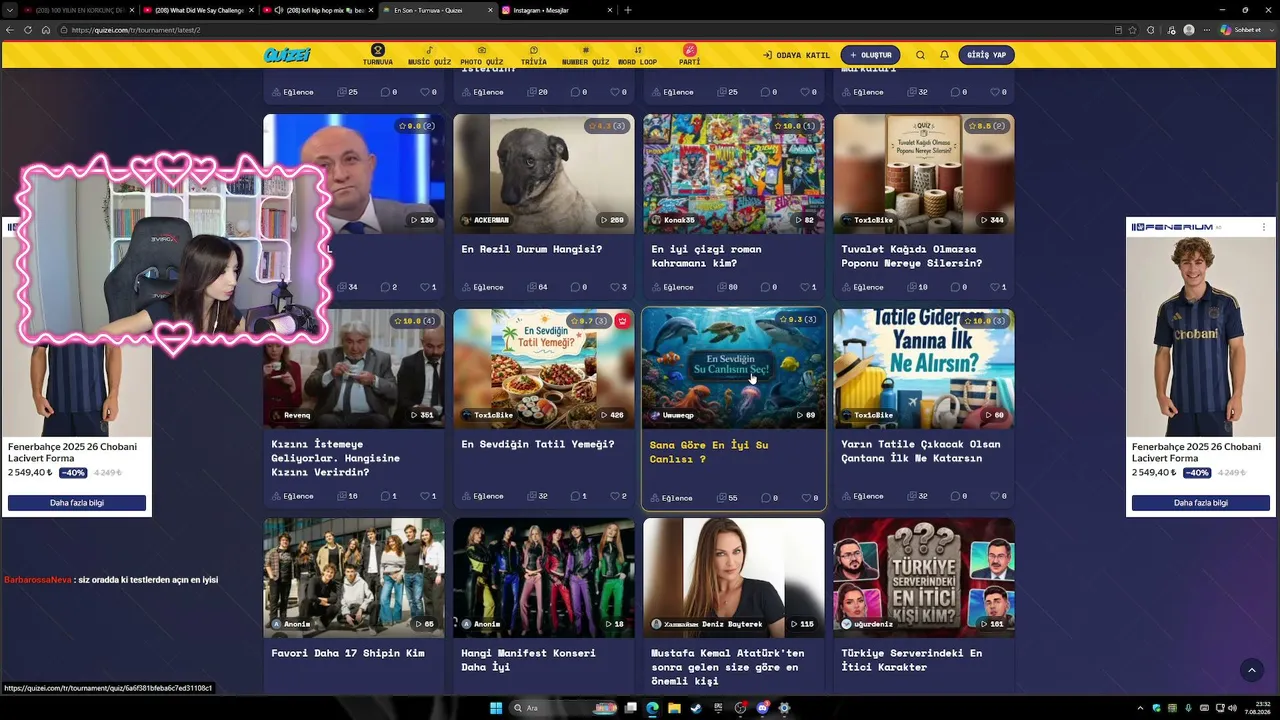Open File Explorer from the taskbar
The width and height of the screenshot is (1280, 720).
tap(674, 708)
